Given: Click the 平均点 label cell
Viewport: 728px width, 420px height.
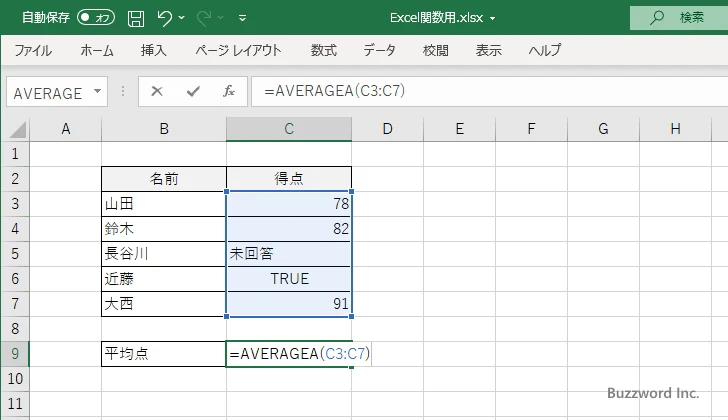Looking at the screenshot, I should pos(164,354).
